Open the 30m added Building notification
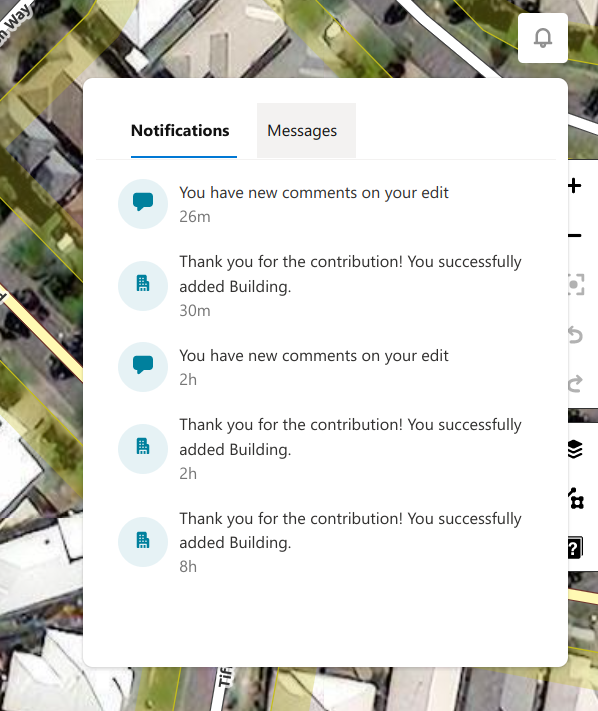 point(326,286)
